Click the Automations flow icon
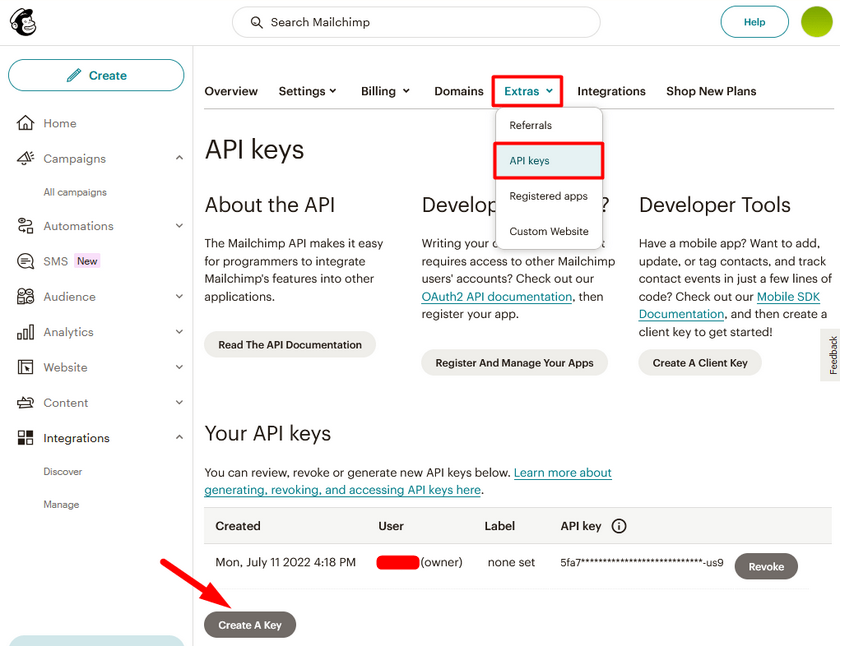Viewport: 847px width, 646px height. [25, 226]
